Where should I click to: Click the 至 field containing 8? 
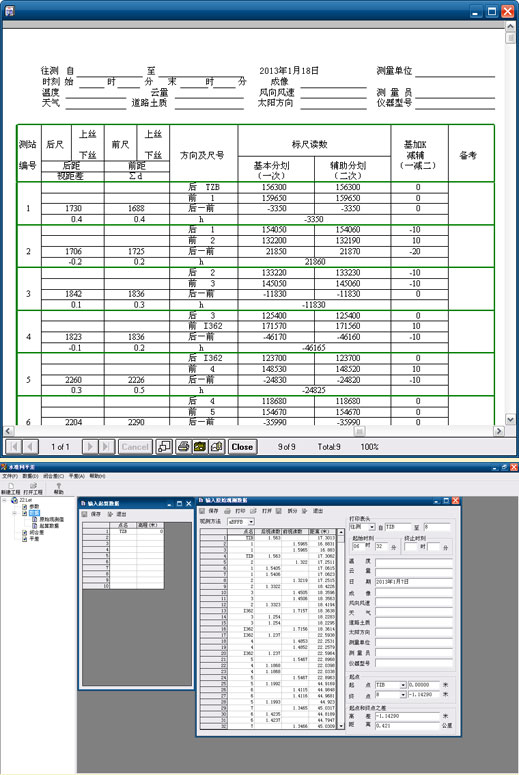click(437, 527)
